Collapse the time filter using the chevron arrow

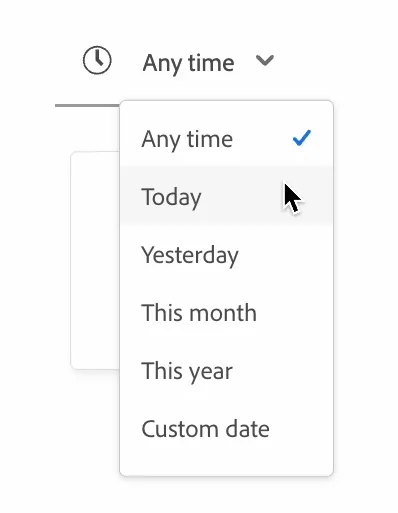tap(265, 61)
